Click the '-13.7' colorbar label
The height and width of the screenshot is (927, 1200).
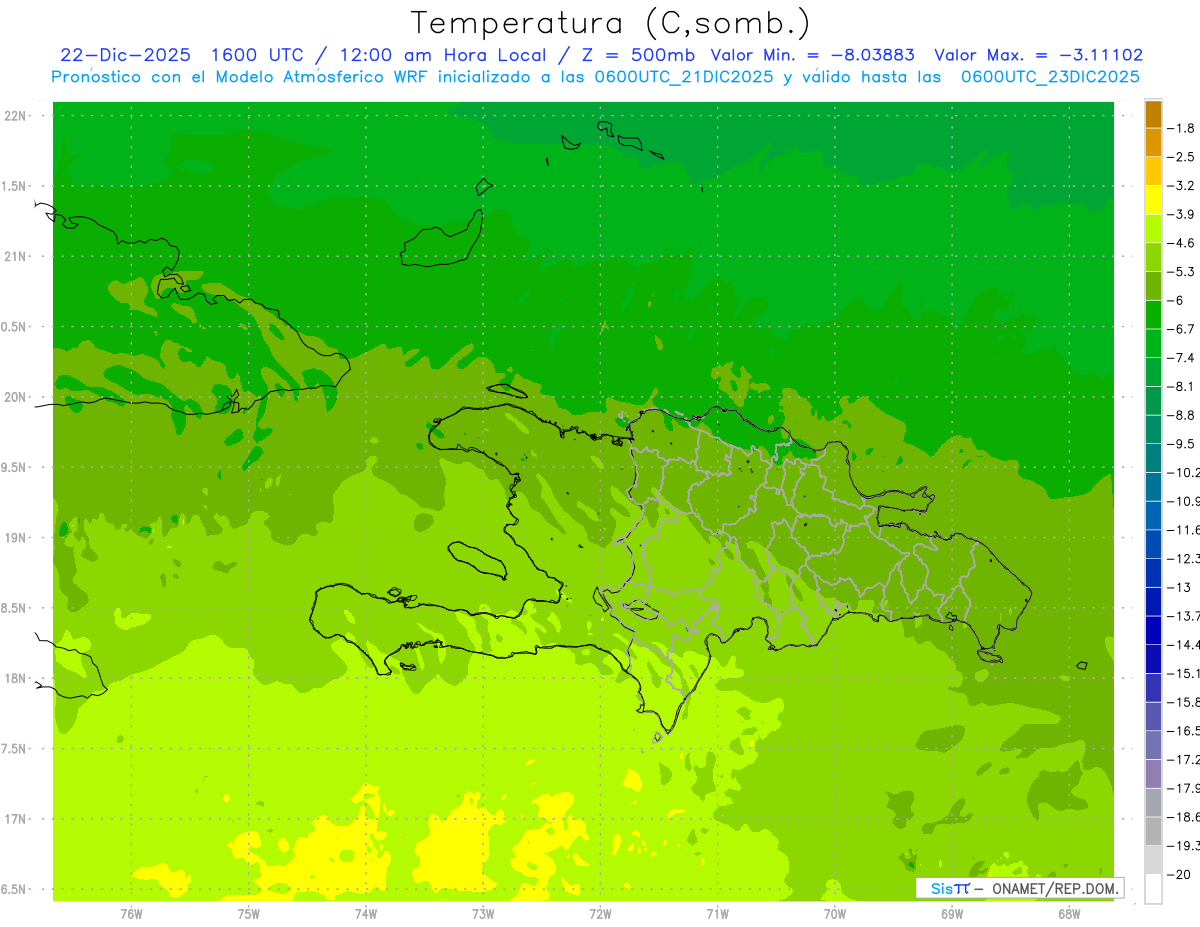(x=1184, y=615)
